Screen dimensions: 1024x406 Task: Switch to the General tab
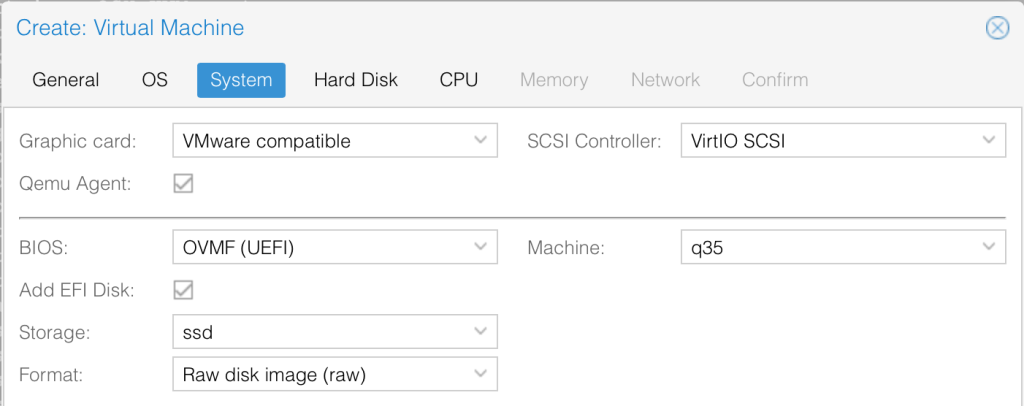point(66,80)
